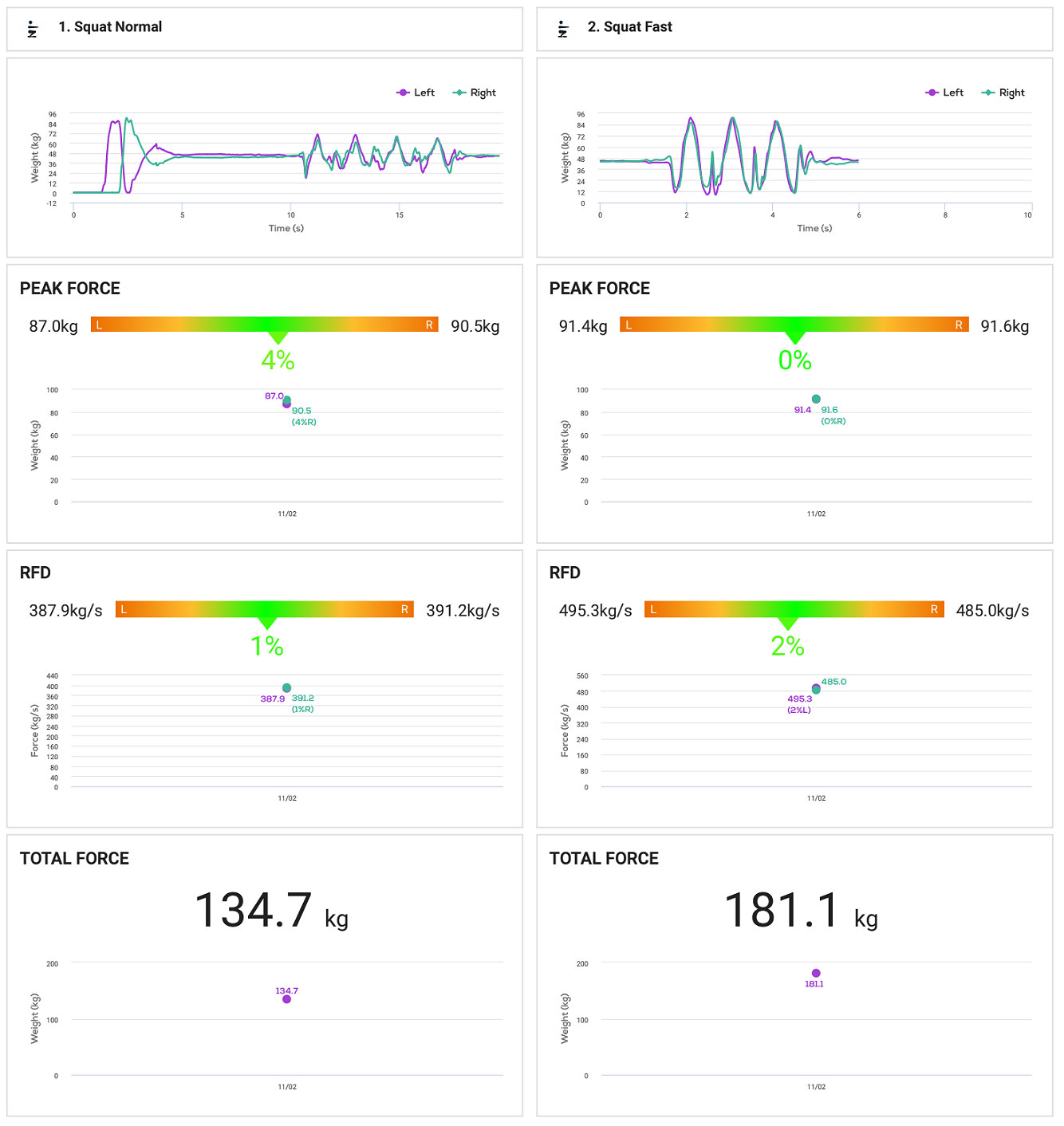The height and width of the screenshot is (1126, 1064).
Task: Click the Squat Normal PEAK FORCE heading
Action: [70, 289]
